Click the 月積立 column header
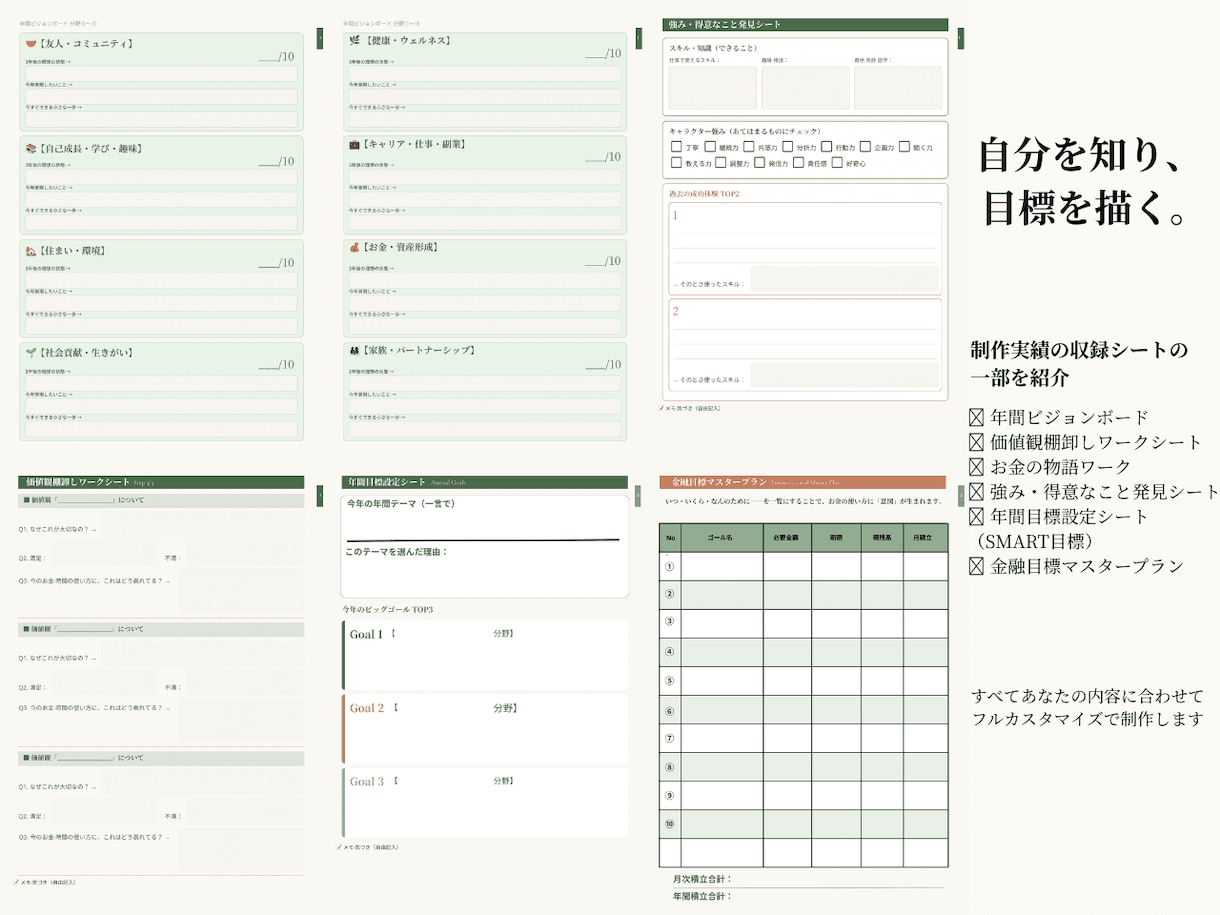 pyautogui.click(x=925, y=537)
